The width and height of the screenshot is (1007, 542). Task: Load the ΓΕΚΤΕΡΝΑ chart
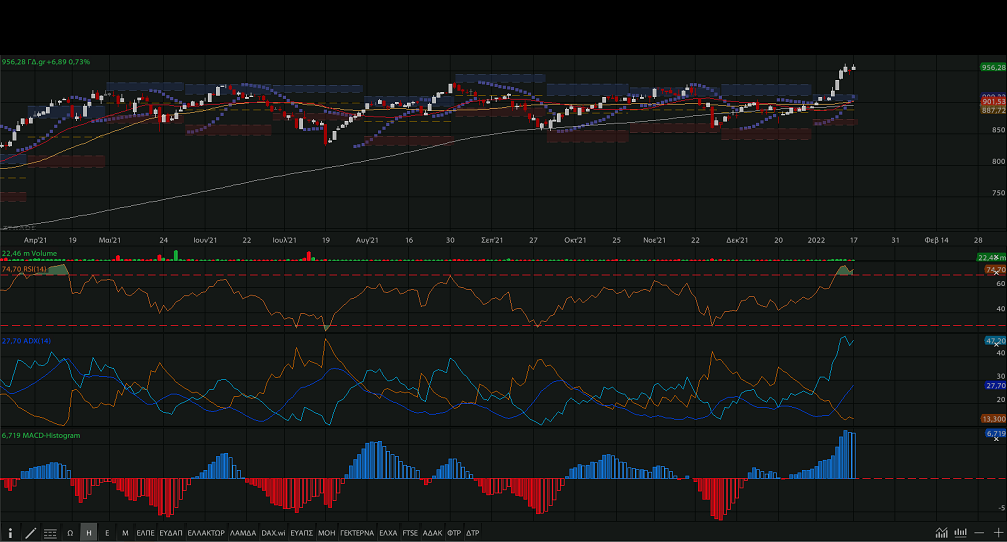pyautogui.click(x=357, y=533)
